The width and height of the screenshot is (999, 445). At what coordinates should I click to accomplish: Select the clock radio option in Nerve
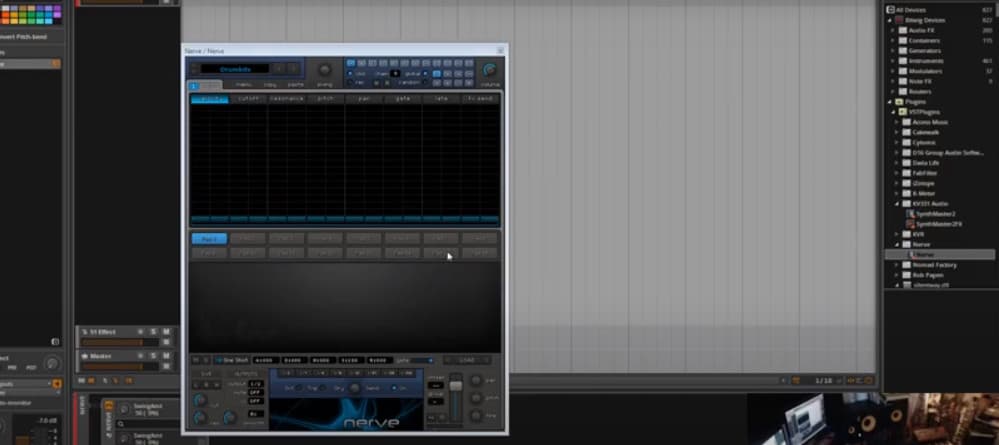click(350, 73)
